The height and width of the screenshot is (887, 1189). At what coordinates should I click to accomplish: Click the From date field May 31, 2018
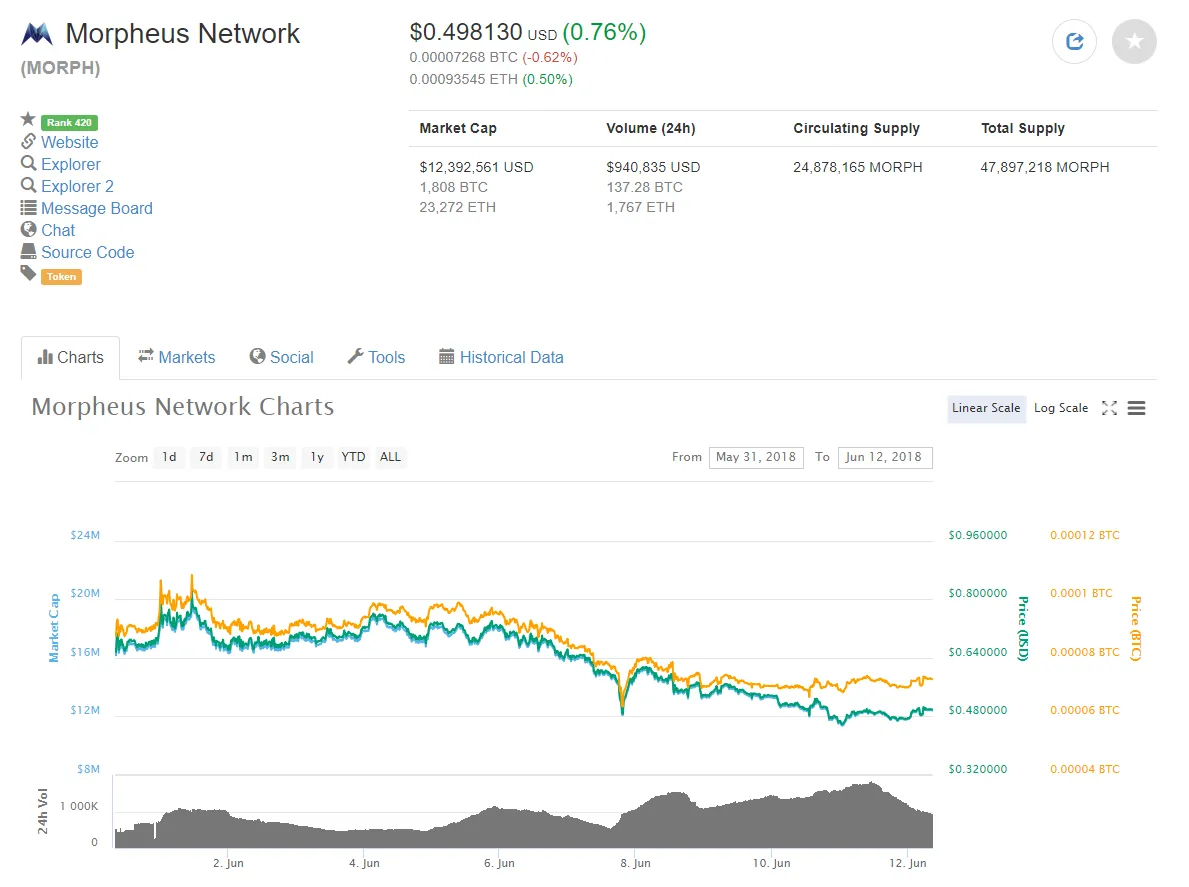click(x=756, y=457)
